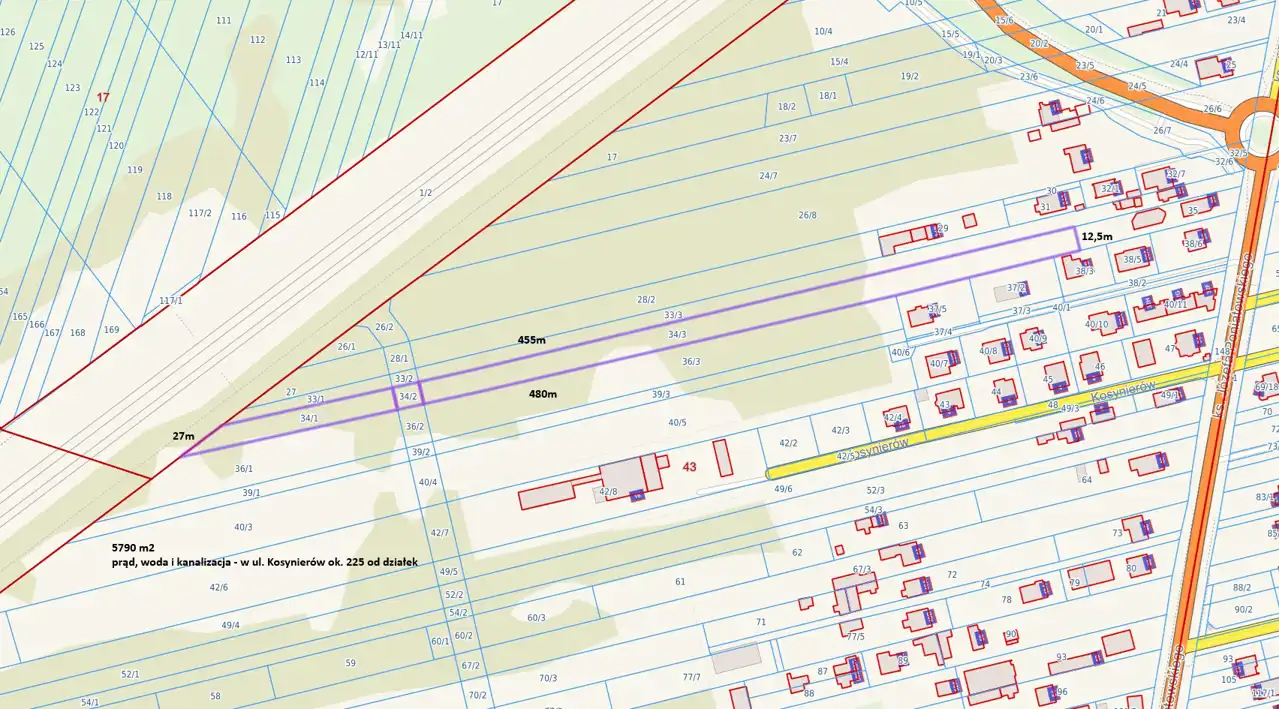Select parcel number 59
The height and width of the screenshot is (709, 1279).
click(350, 663)
